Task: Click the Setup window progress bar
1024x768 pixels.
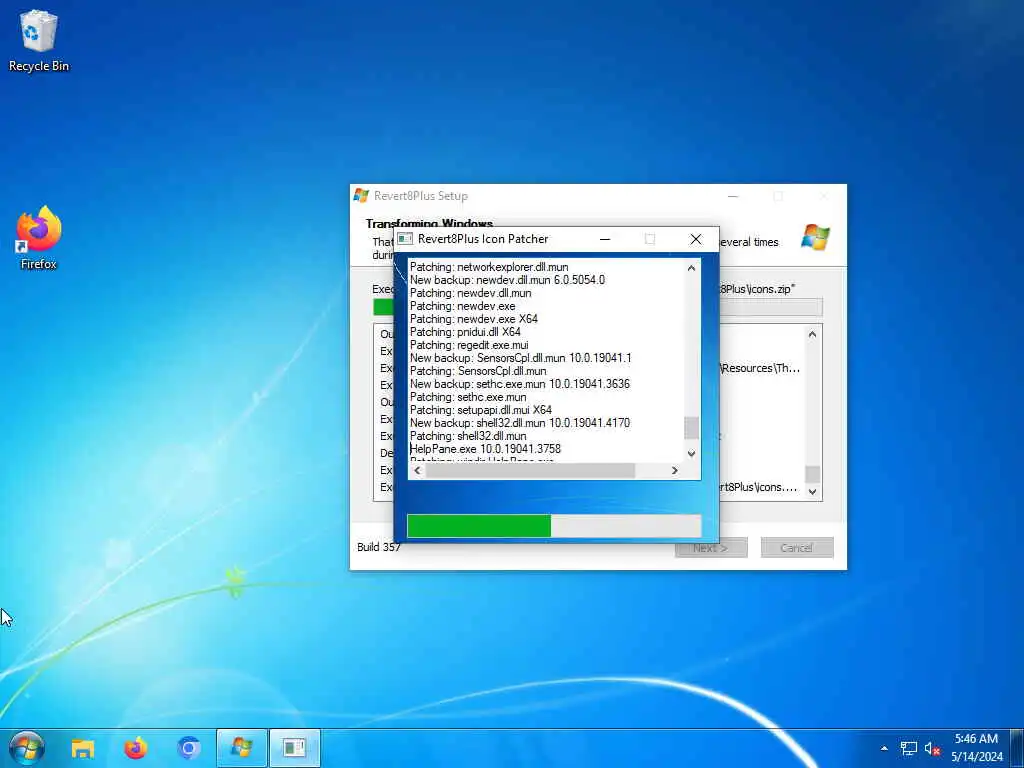Action: coord(598,306)
